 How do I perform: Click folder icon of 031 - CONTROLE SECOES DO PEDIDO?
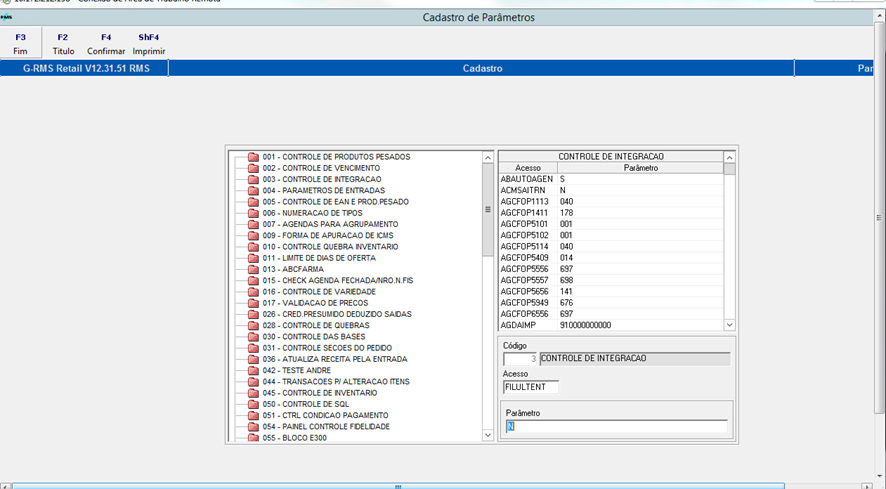click(253, 348)
